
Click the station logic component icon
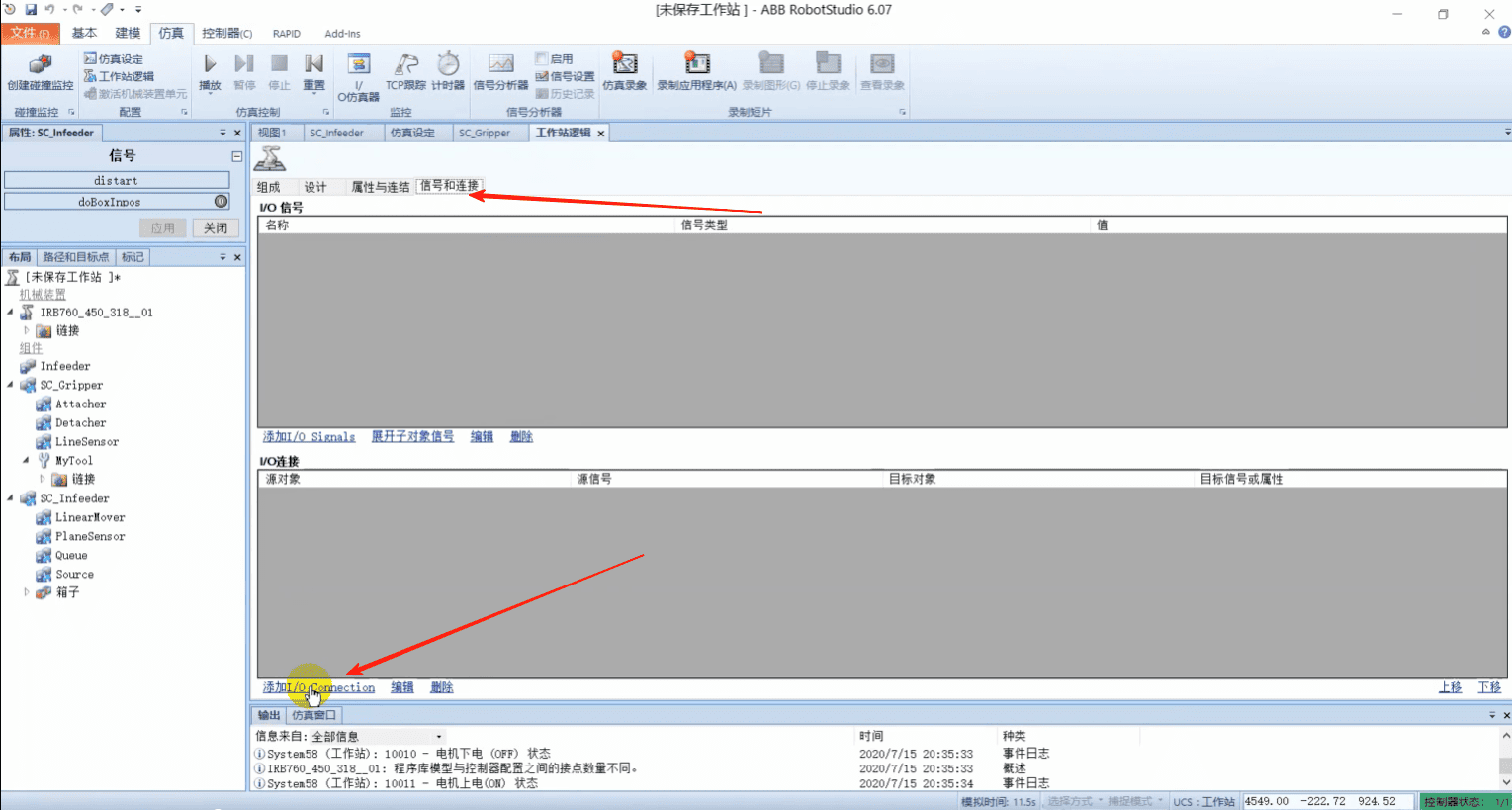pos(269,158)
